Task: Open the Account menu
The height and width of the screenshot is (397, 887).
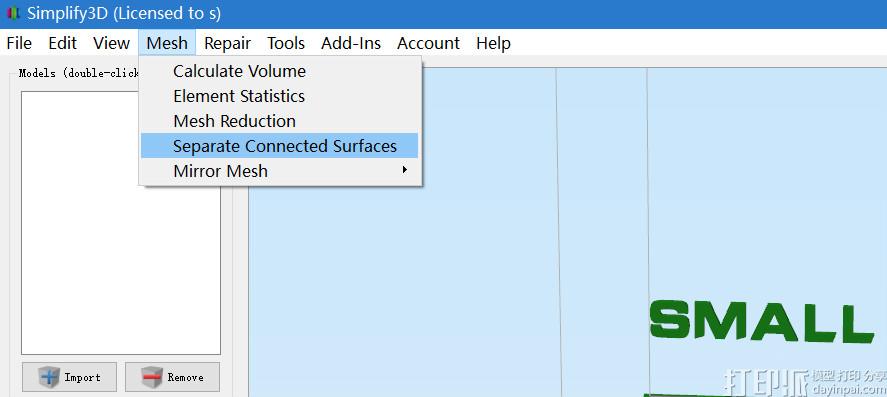Action: 428,43
